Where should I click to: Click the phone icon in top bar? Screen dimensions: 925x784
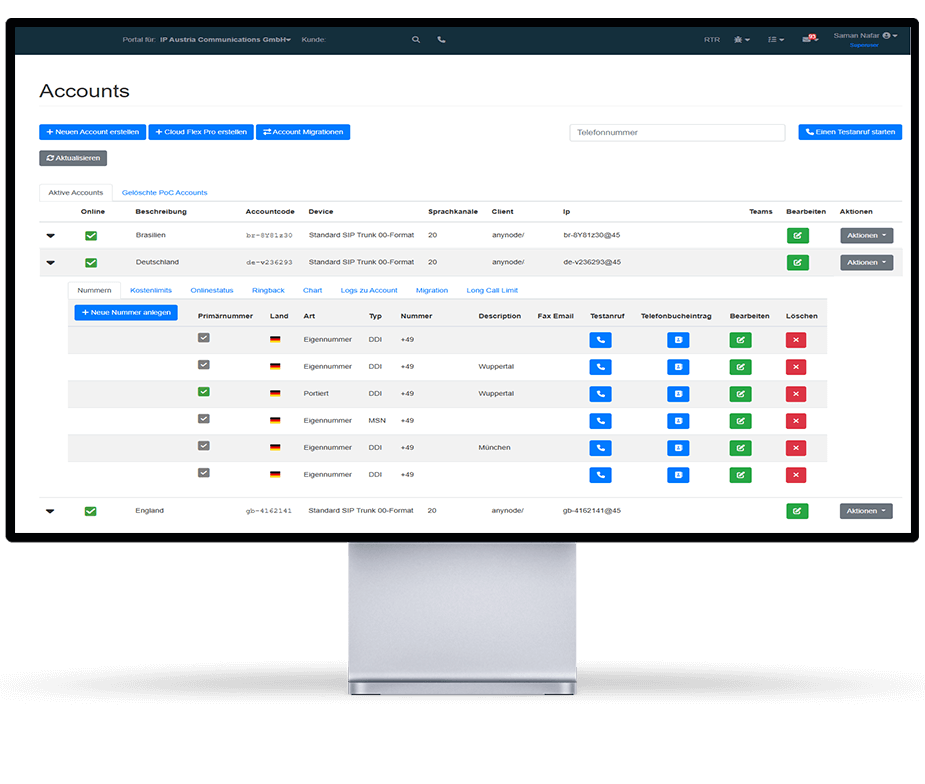pyautogui.click(x=442, y=40)
